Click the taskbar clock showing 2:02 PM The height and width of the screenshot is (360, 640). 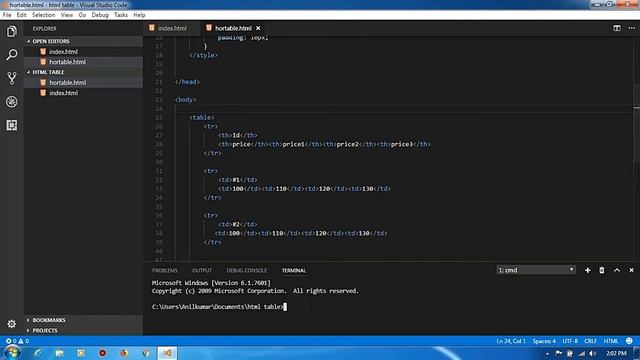pyautogui.click(x=616, y=353)
